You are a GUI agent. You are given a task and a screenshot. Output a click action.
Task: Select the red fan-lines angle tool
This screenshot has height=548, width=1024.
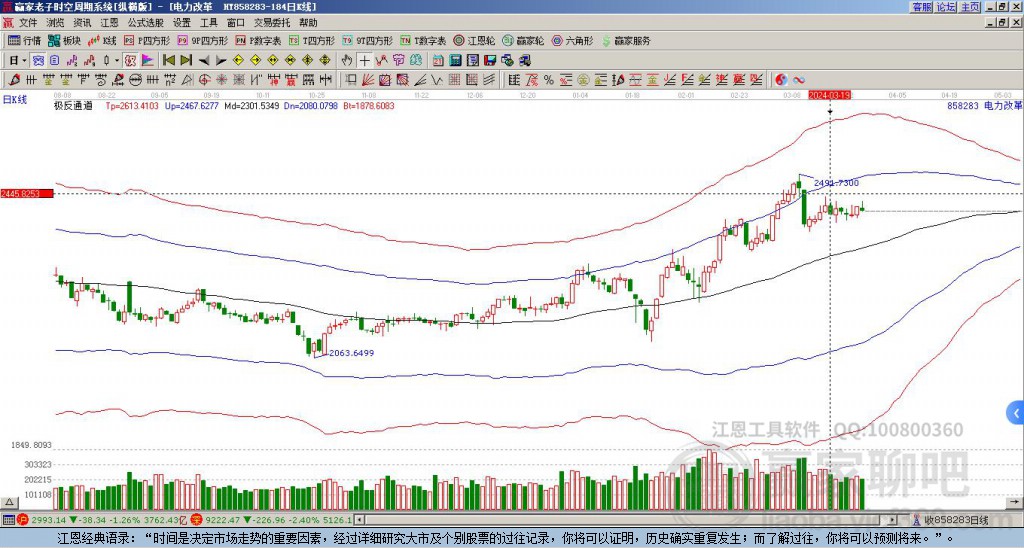(368, 80)
